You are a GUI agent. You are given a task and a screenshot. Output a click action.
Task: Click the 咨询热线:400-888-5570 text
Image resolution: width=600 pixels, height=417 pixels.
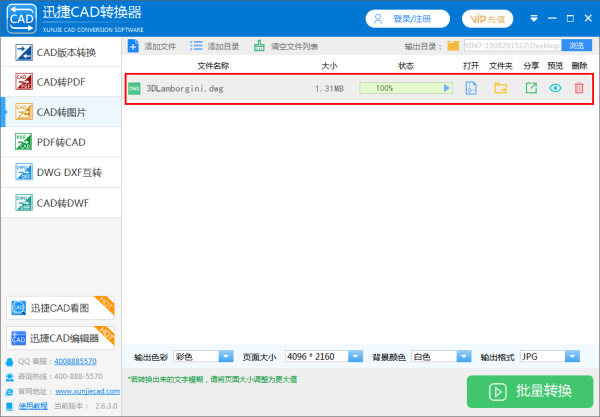60,376
